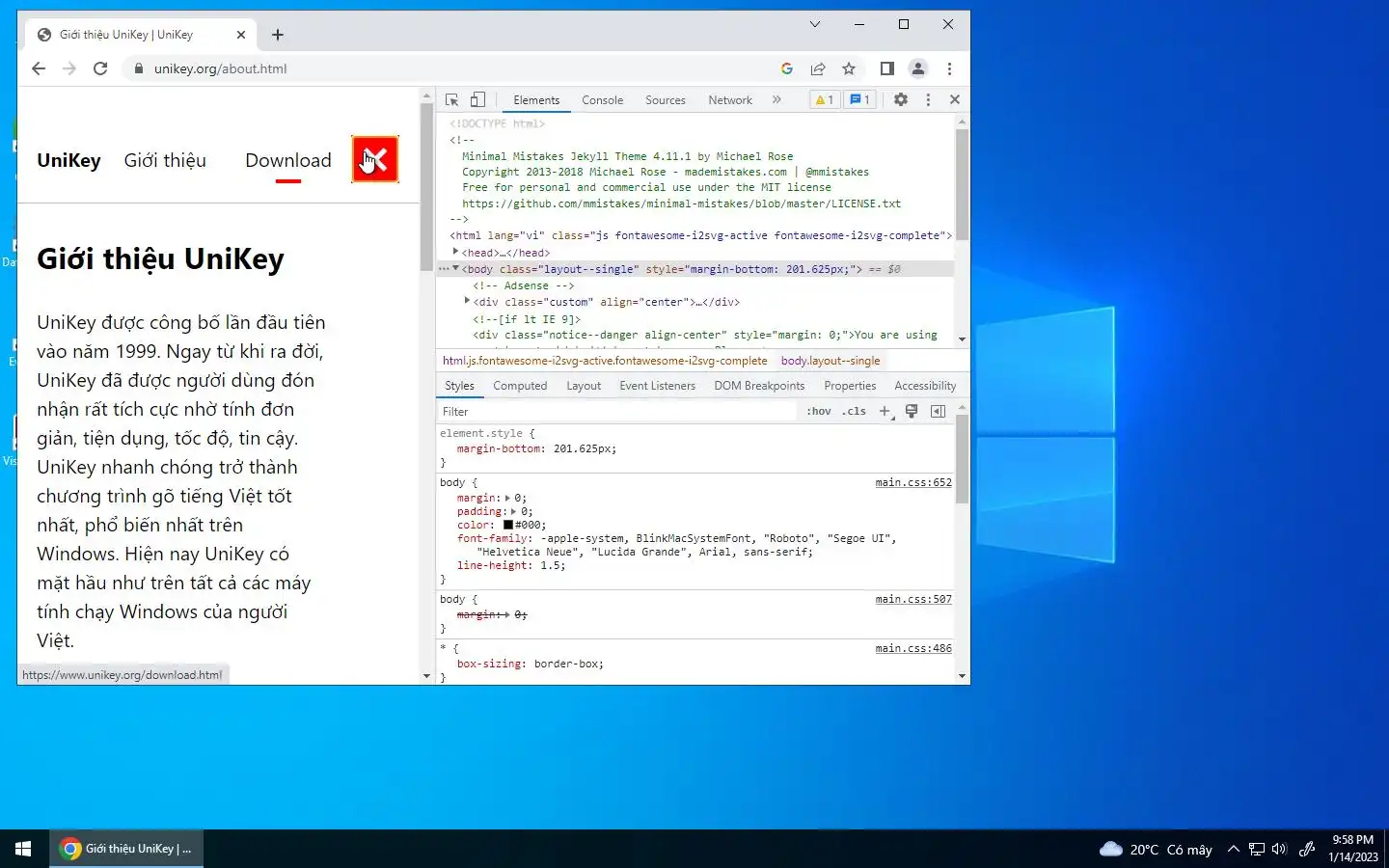1389x868 pixels.
Task: Click the UniKey site logo link
Action: pyautogui.click(x=68, y=161)
